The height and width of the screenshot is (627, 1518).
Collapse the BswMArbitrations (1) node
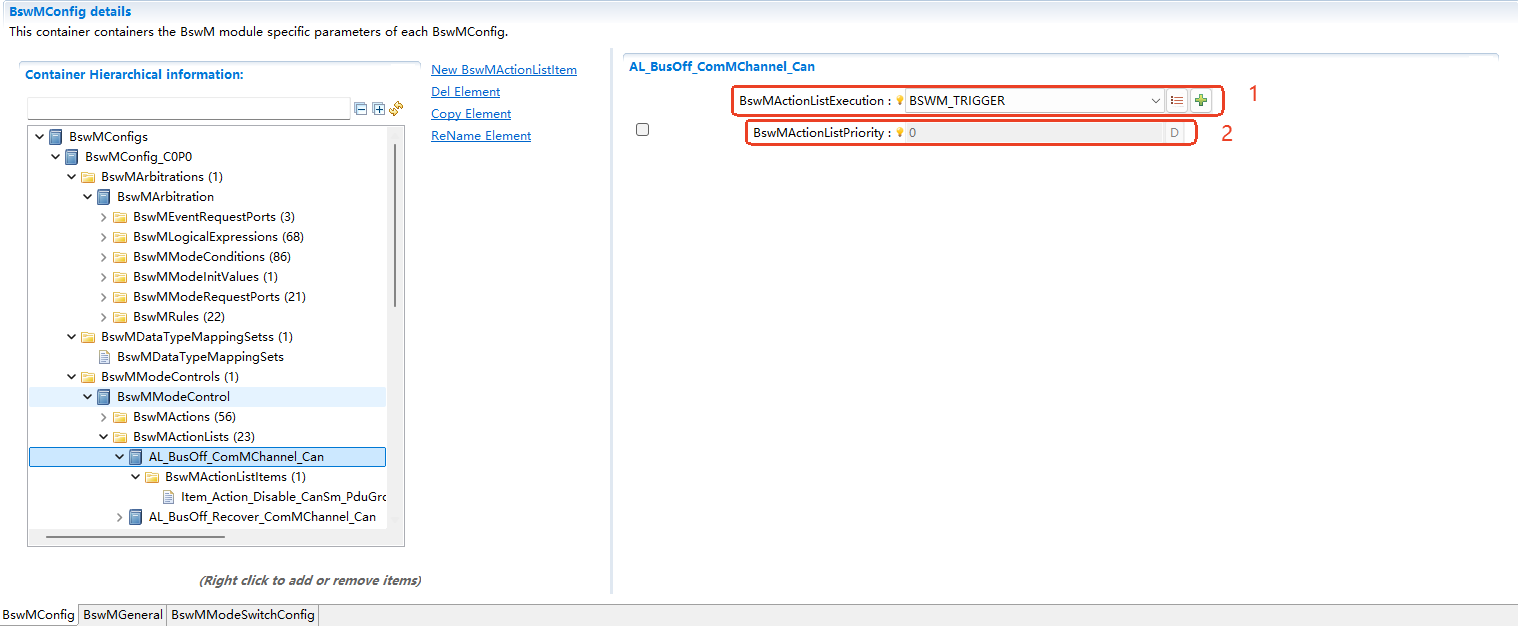(x=71, y=176)
